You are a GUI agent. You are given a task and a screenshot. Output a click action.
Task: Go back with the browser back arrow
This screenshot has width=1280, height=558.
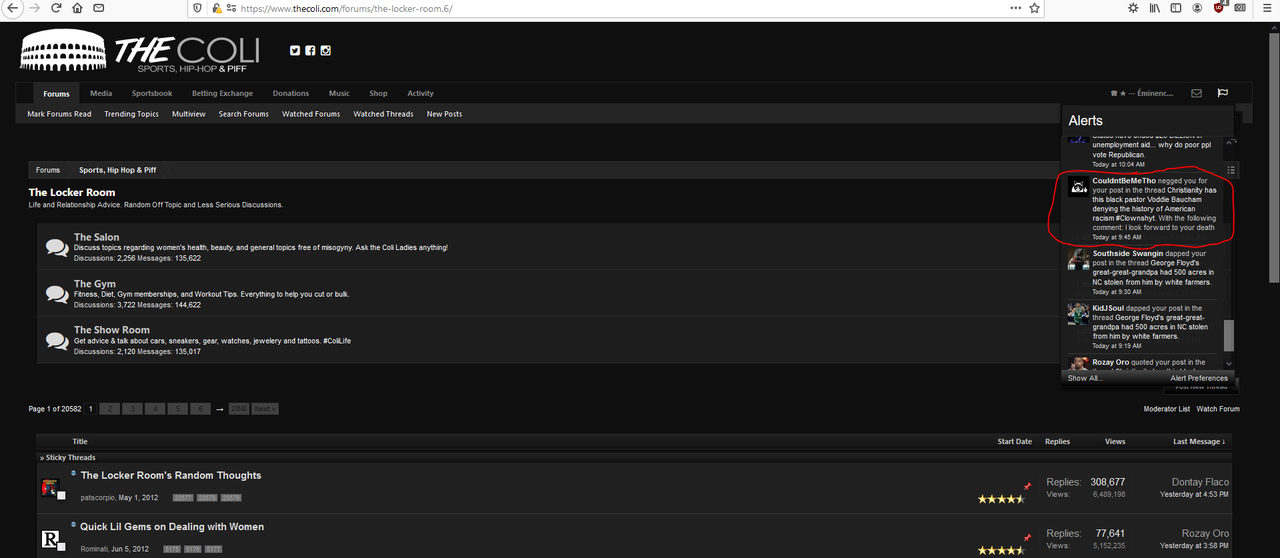(11, 7)
